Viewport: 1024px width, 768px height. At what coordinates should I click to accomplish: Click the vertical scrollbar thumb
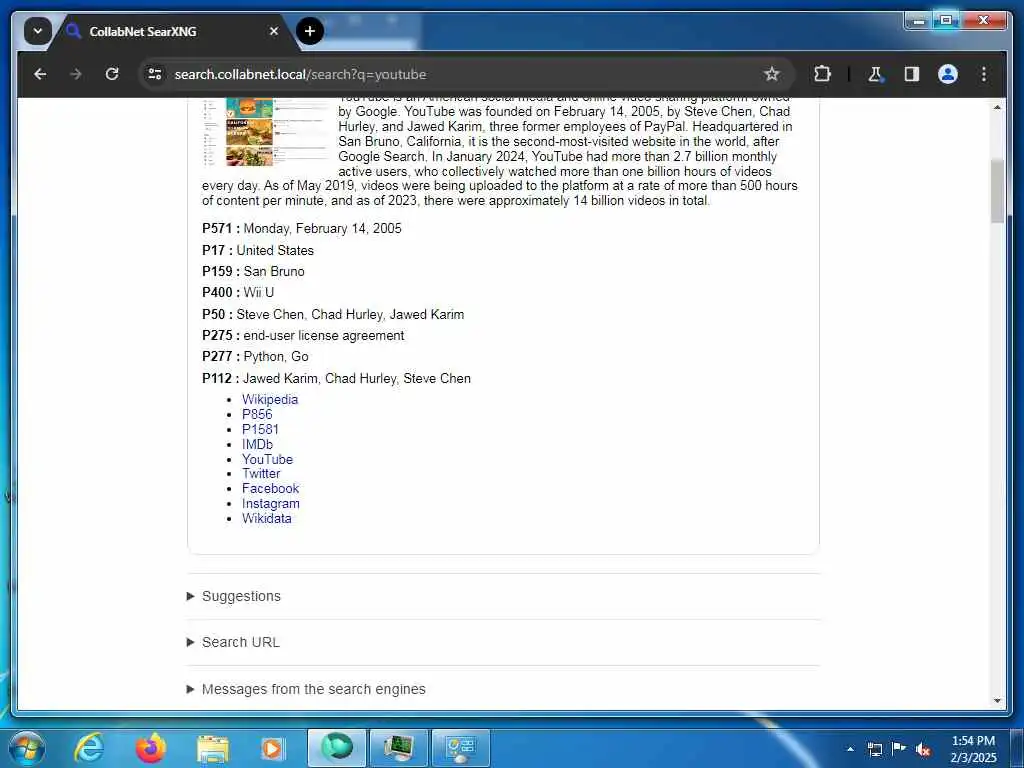coord(997,191)
